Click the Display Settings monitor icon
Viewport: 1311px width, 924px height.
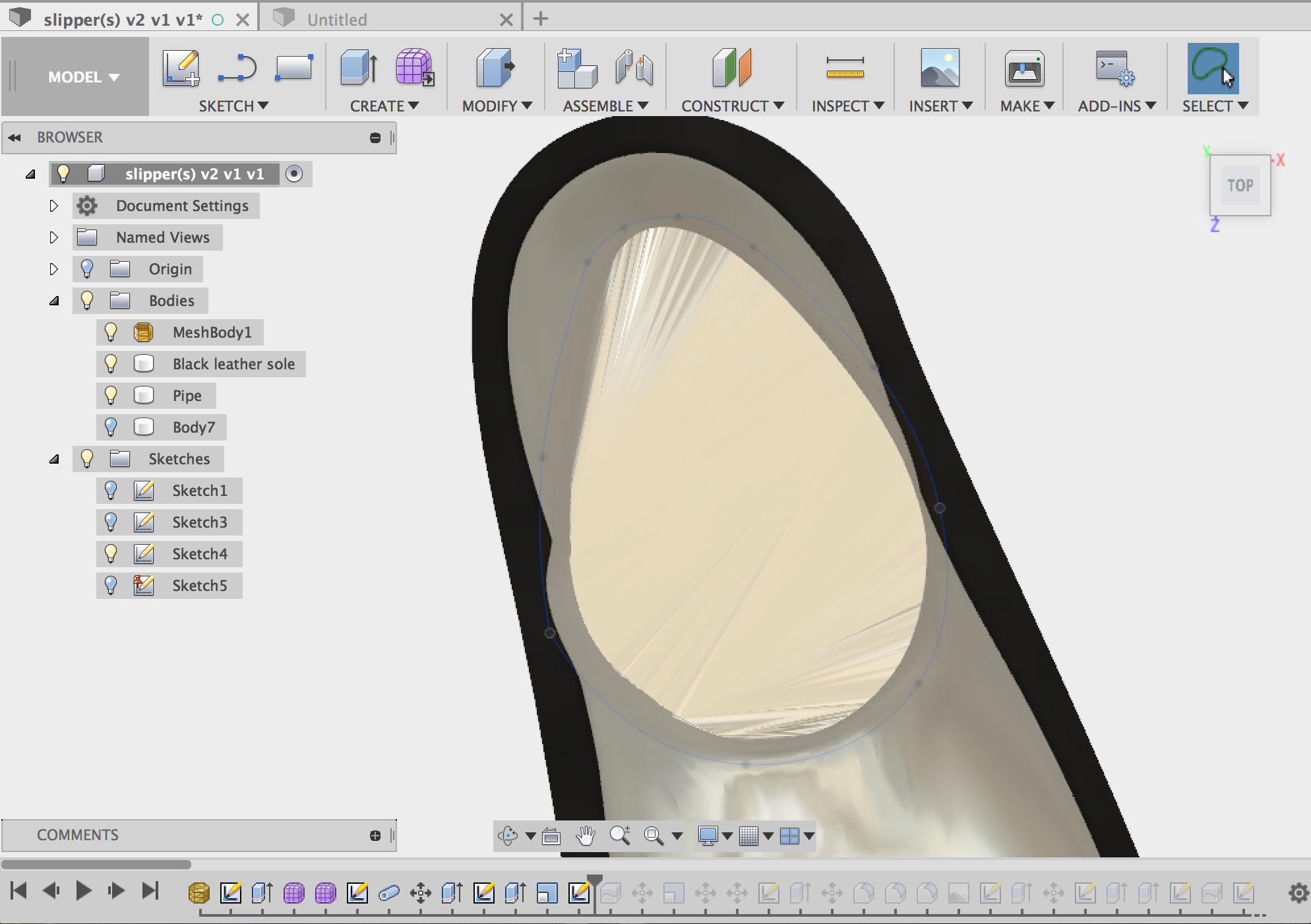pos(708,836)
